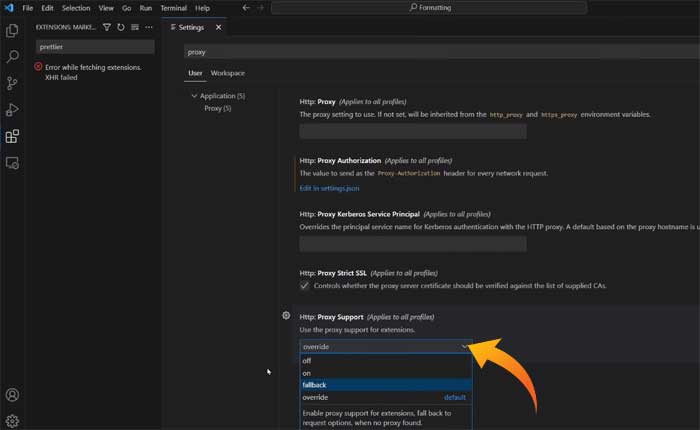700x430 pixels.
Task: Open the Search view in activity bar
Action: [12, 57]
